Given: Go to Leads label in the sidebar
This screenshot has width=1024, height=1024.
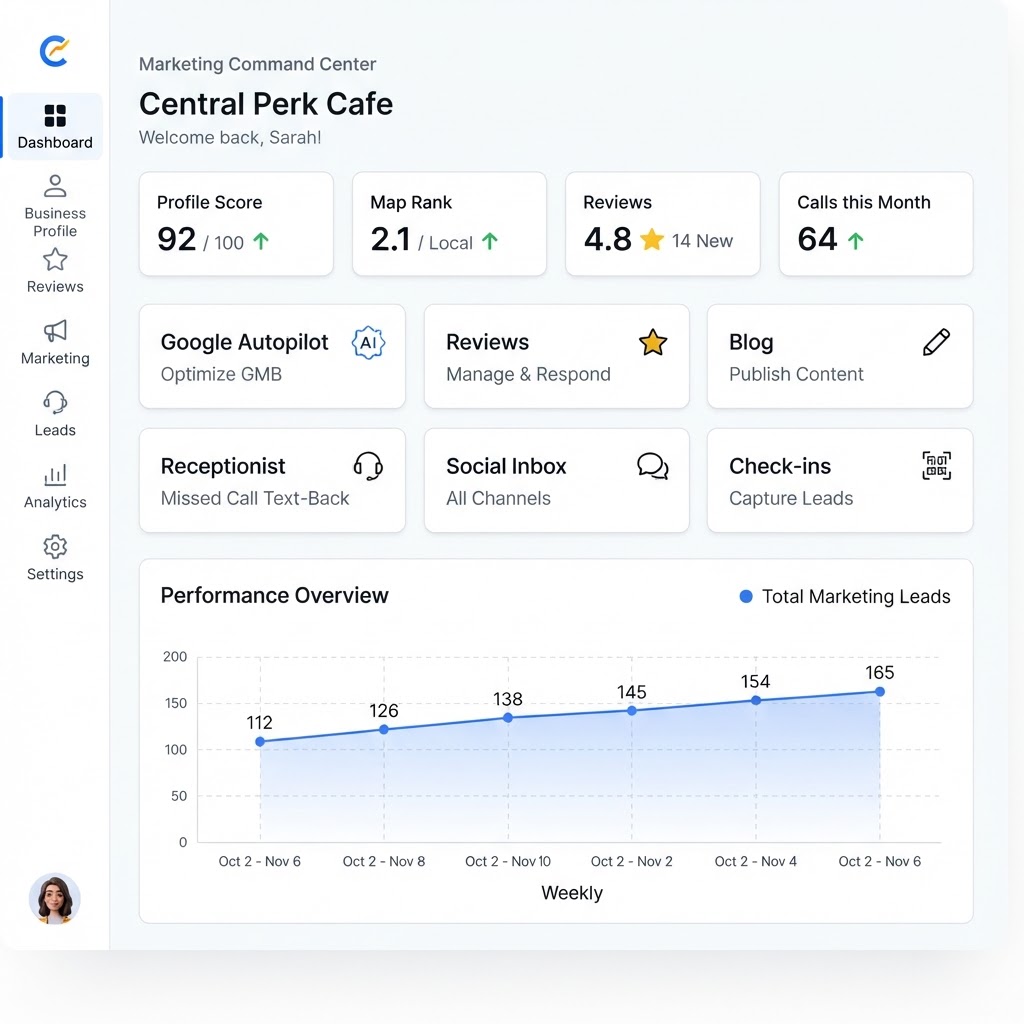Looking at the screenshot, I should (55, 430).
